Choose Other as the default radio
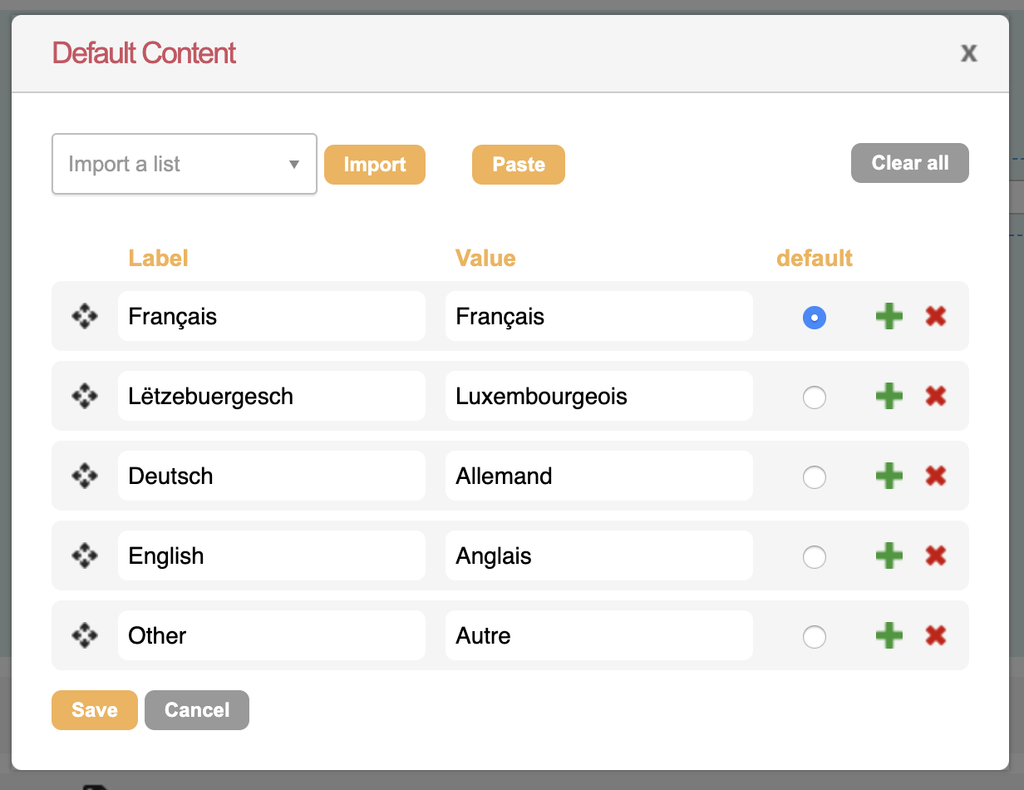The height and width of the screenshot is (790, 1024). point(814,637)
